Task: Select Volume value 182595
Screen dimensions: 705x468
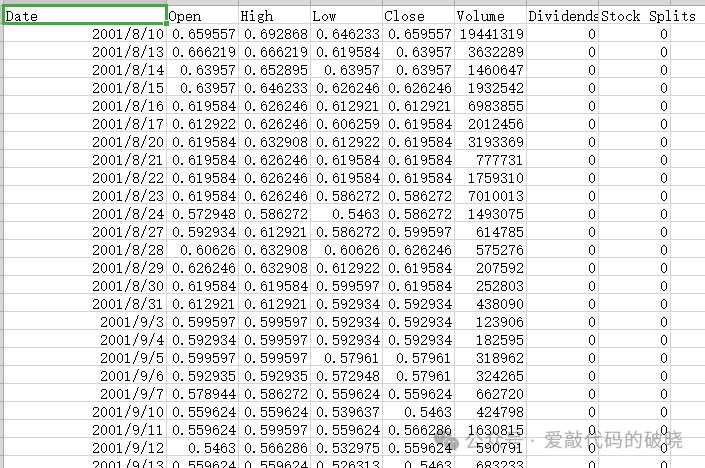Action: [x=491, y=339]
